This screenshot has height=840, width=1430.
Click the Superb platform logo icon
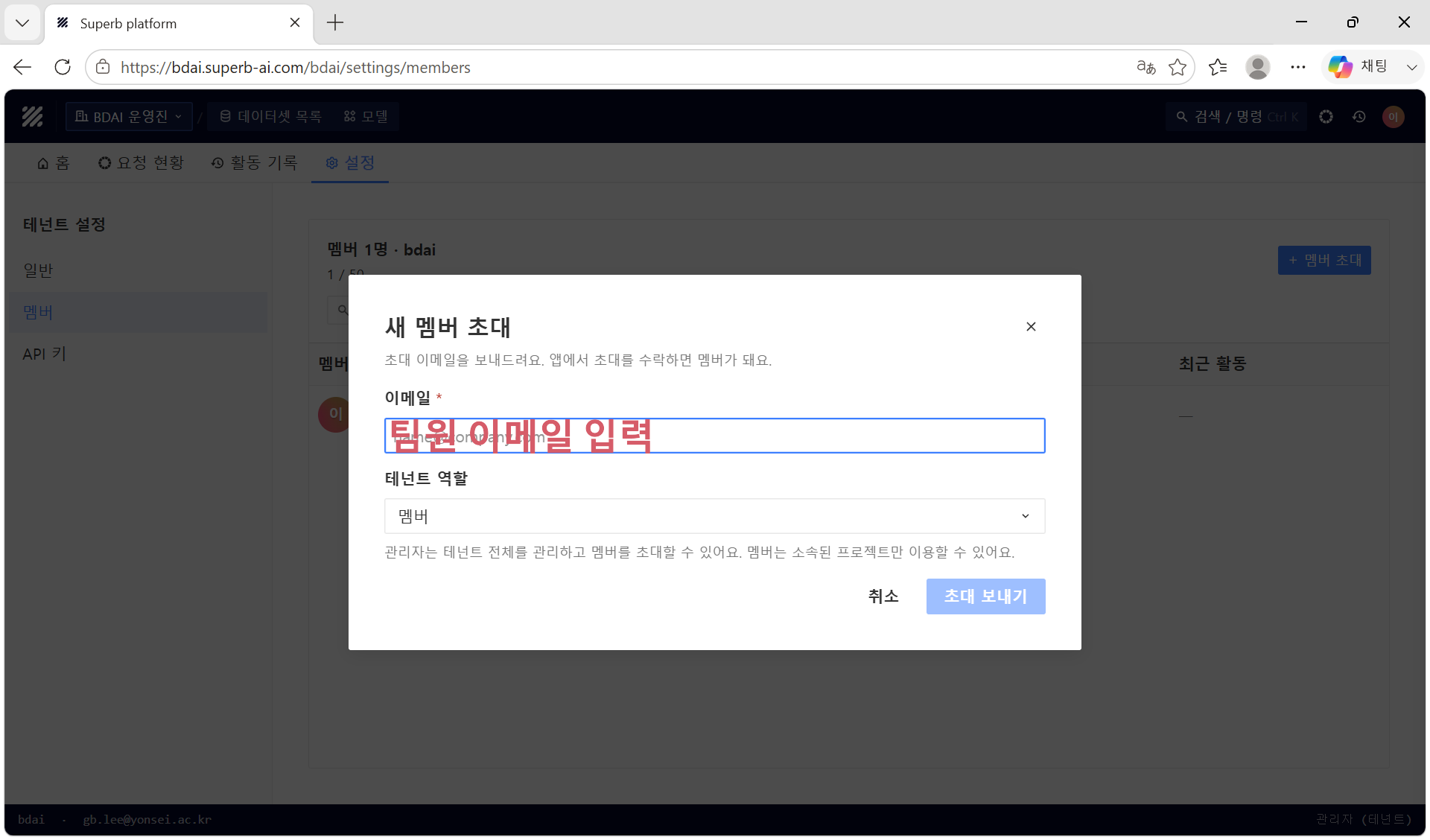(x=32, y=117)
